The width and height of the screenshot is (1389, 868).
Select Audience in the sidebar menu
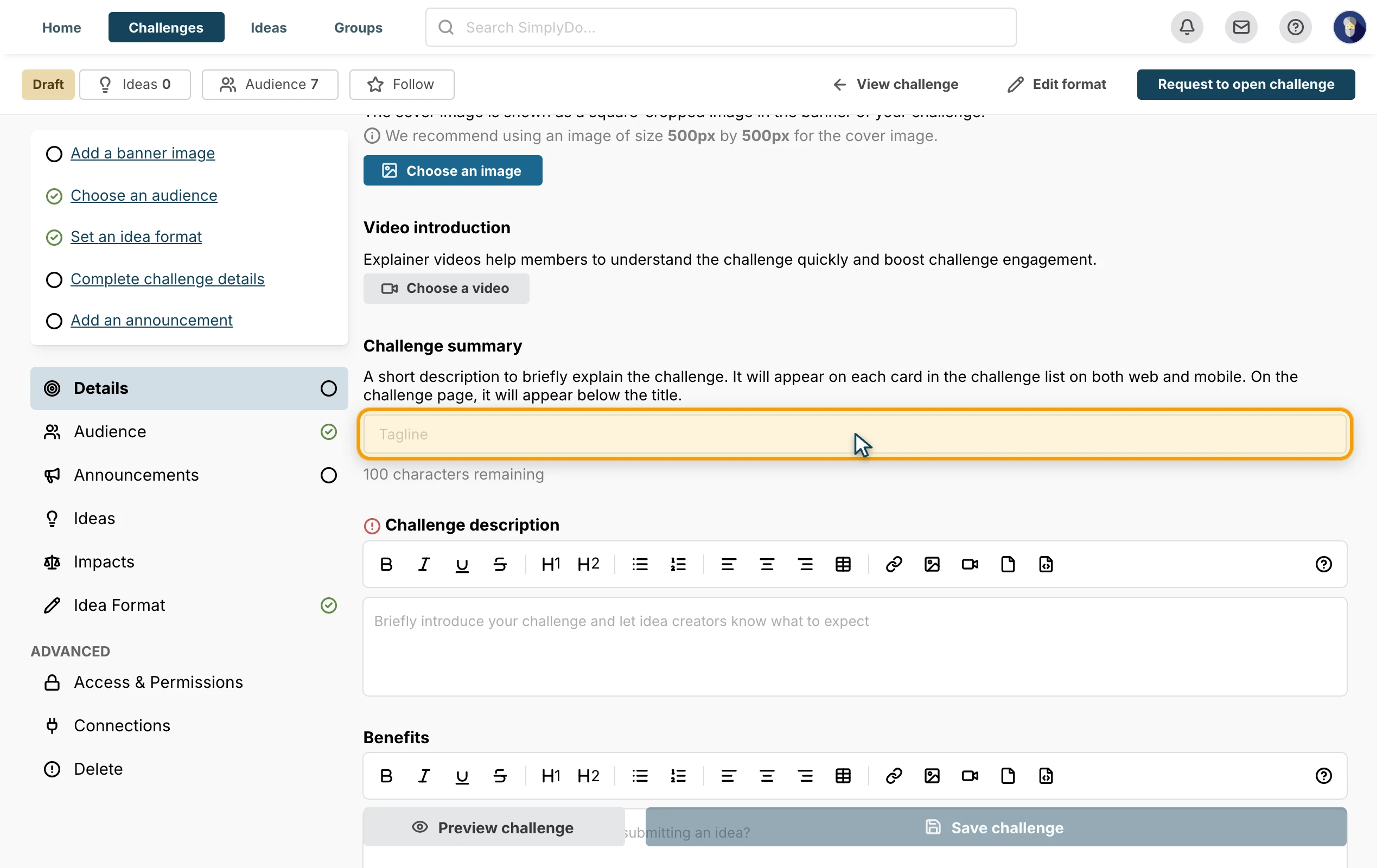[189, 432]
